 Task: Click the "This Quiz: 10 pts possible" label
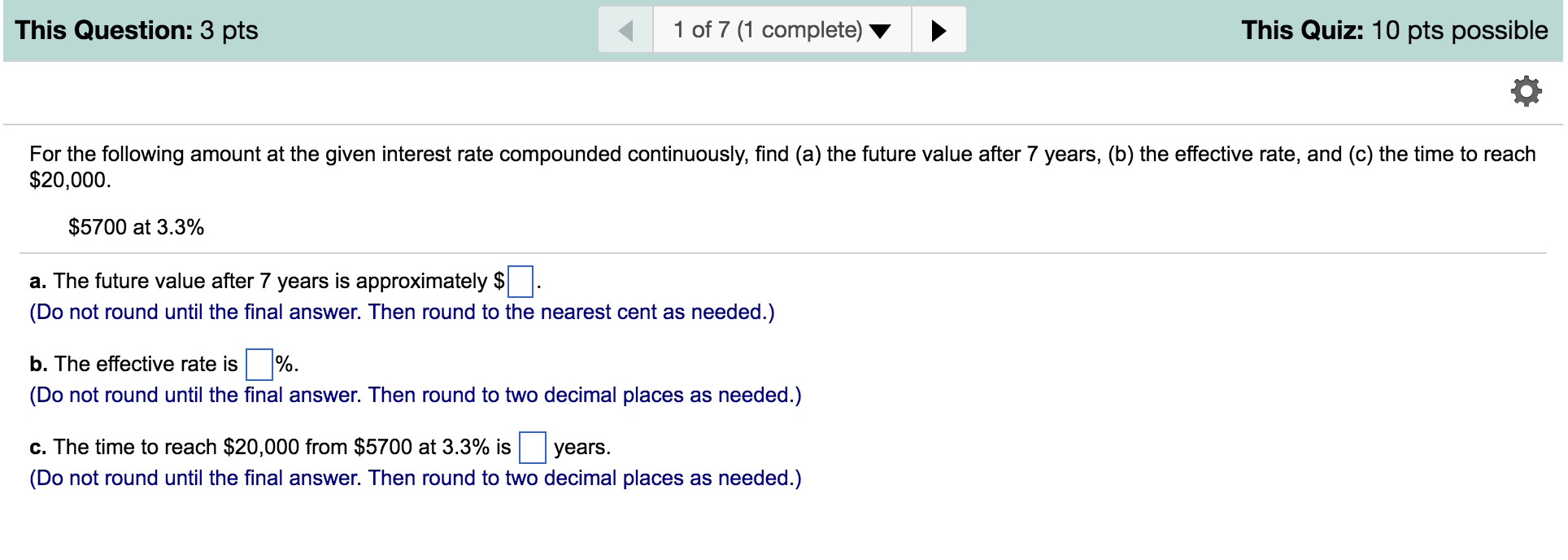click(1394, 30)
